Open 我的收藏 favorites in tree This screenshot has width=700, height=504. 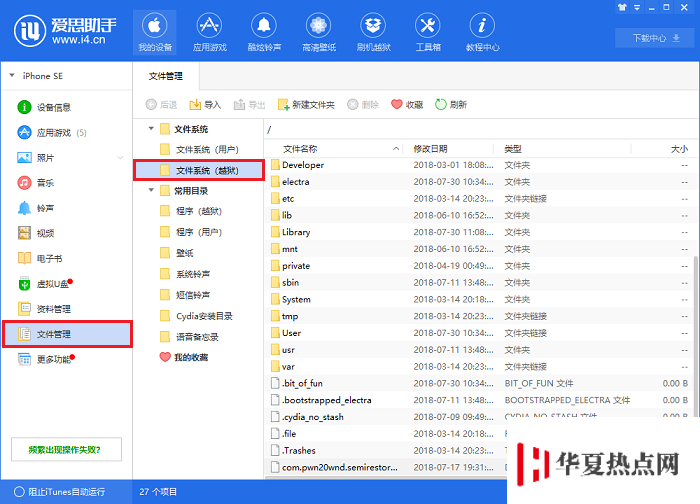(x=184, y=358)
